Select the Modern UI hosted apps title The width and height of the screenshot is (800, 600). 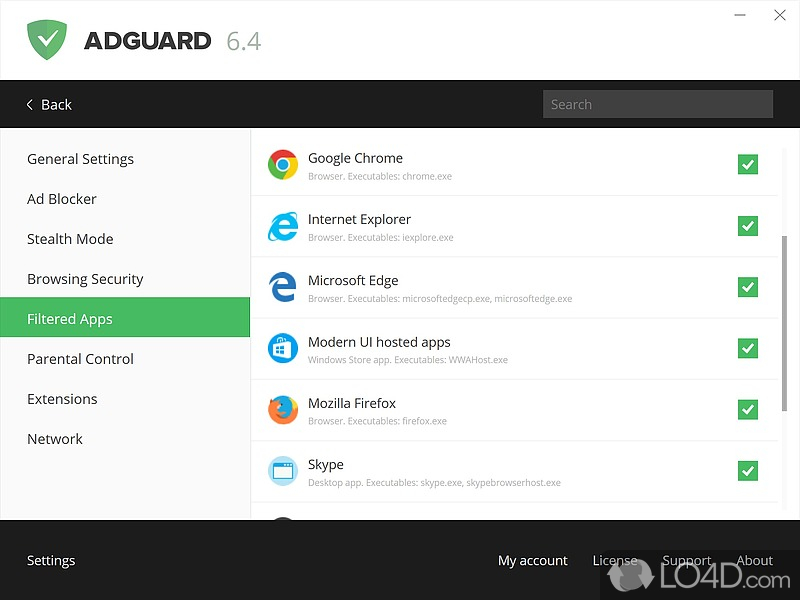coord(379,342)
